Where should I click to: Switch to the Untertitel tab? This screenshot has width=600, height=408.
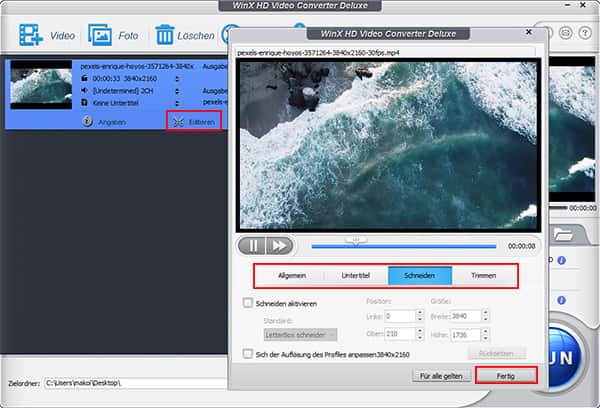(x=356, y=276)
